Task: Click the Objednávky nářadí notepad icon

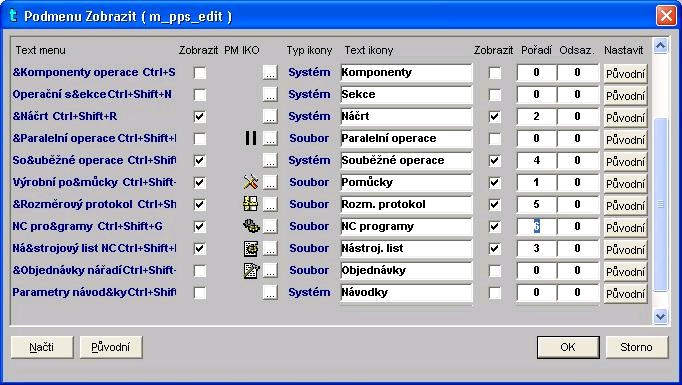Action: point(251,270)
